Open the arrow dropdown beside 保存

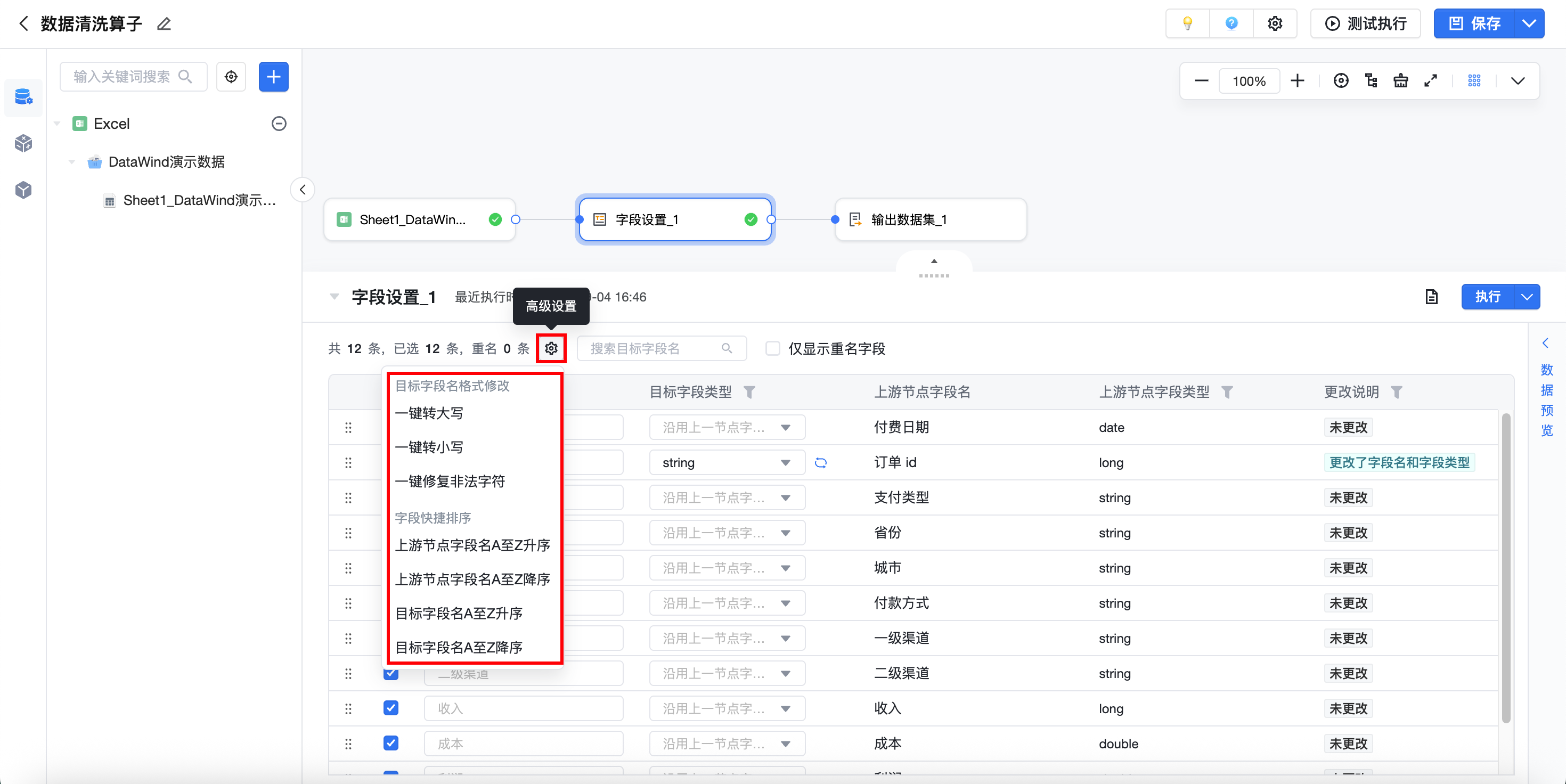point(1529,24)
